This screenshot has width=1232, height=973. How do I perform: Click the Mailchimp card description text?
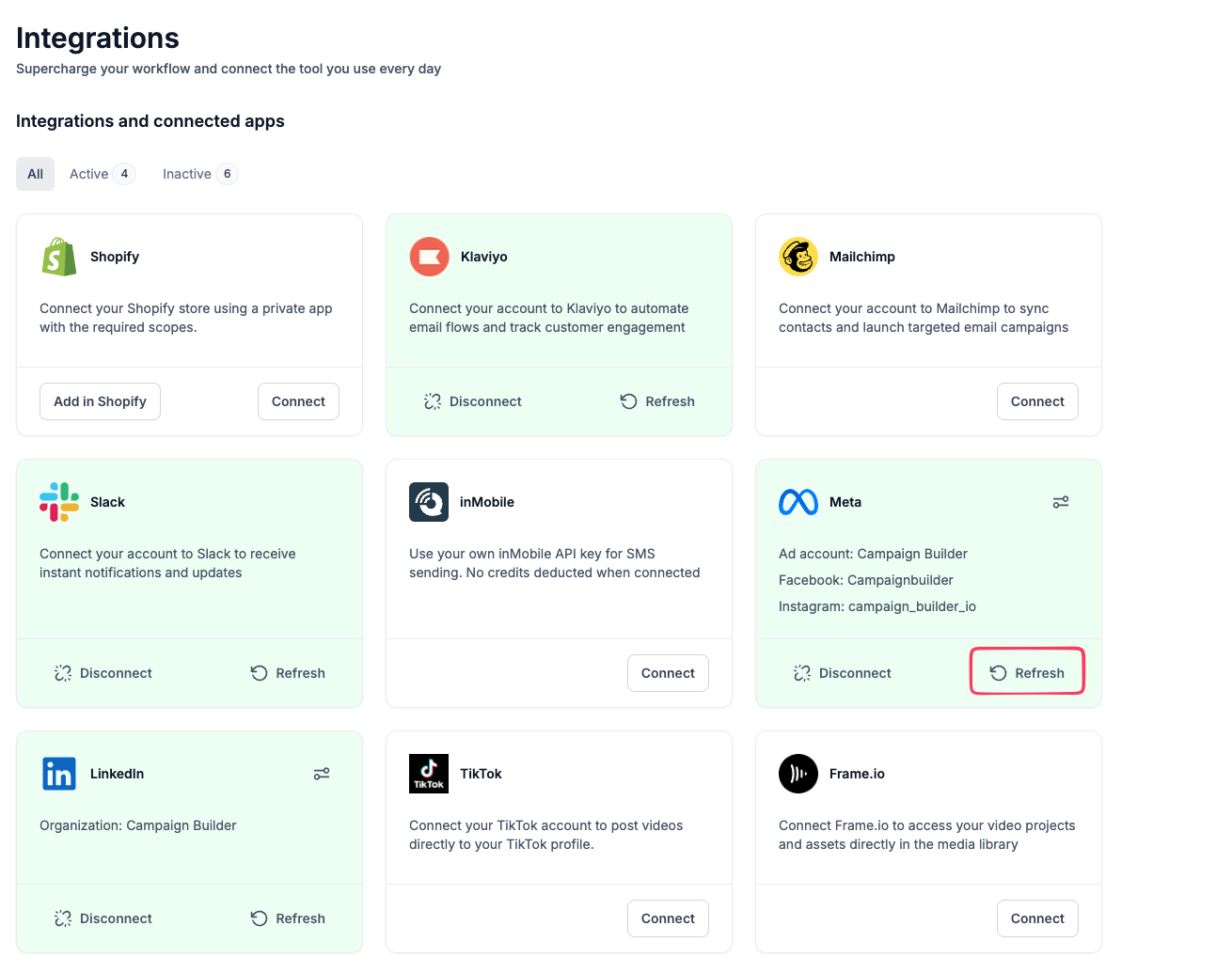[x=924, y=318]
